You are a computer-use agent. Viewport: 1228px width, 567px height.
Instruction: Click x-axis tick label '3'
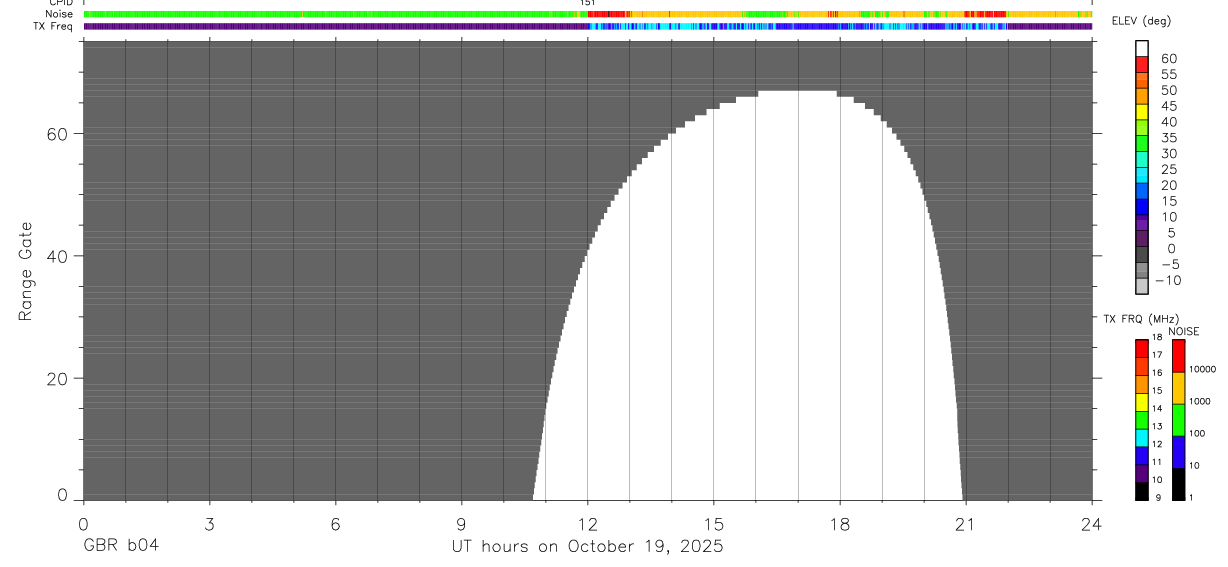tap(209, 523)
